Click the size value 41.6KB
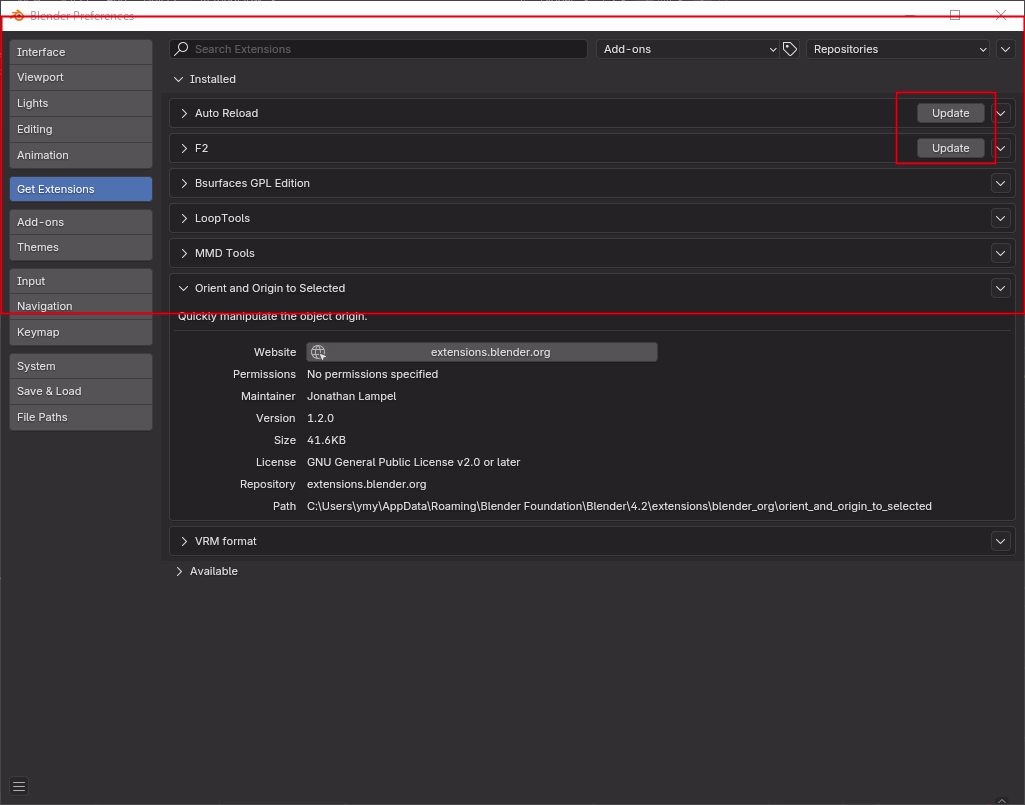This screenshot has height=805, width=1025. click(326, 440)
